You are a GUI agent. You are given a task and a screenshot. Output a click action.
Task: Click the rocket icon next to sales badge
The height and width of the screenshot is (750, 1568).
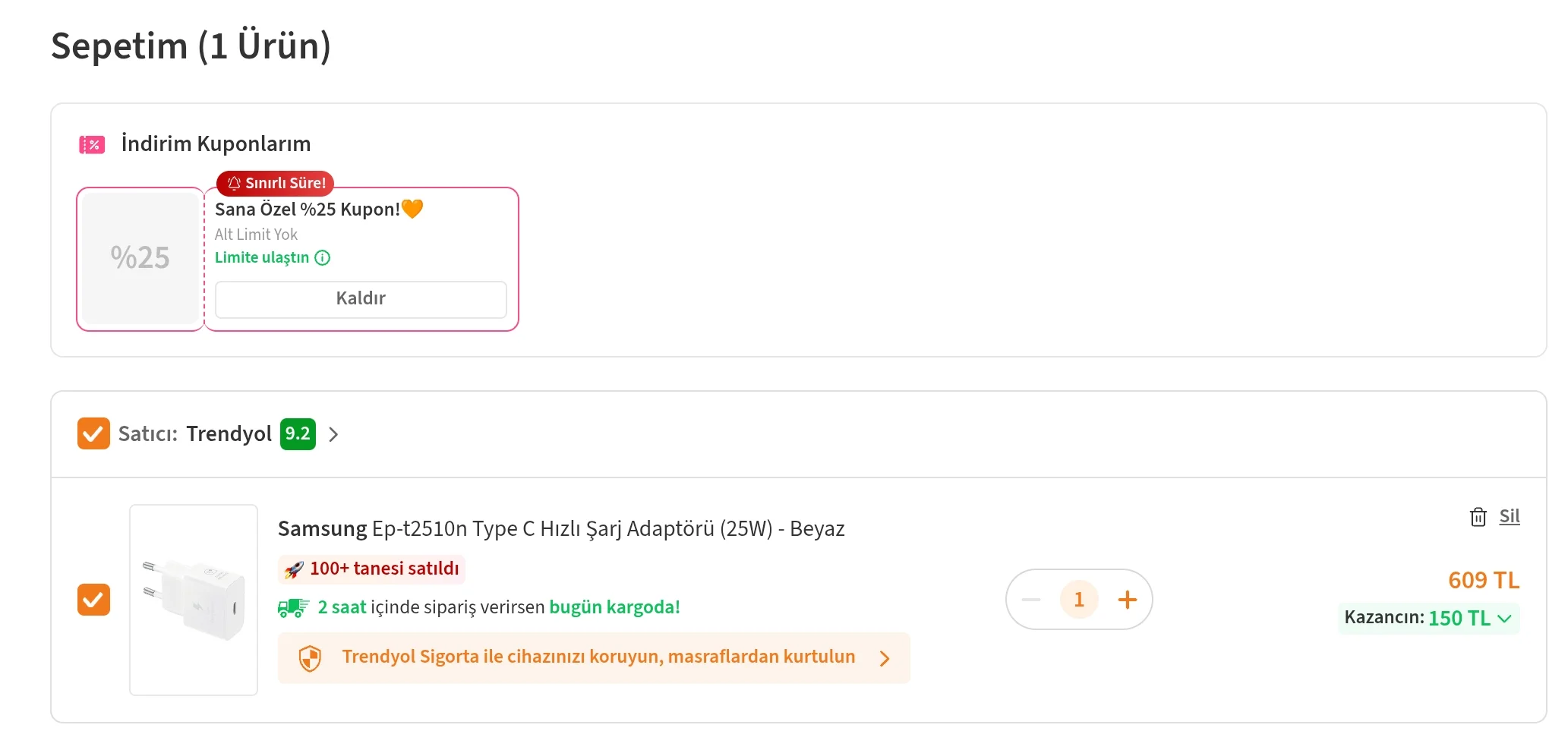tap(294, 569)
